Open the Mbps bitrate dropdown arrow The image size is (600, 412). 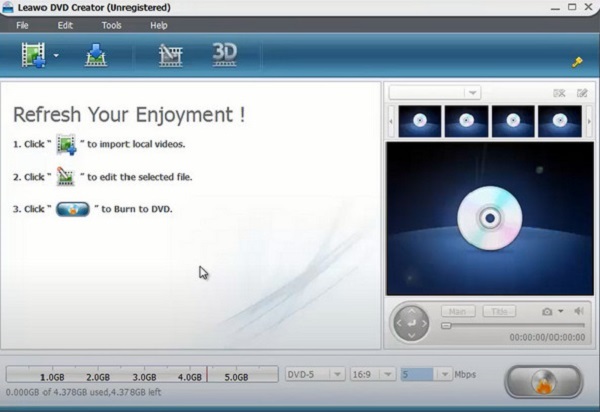point(445,374)
